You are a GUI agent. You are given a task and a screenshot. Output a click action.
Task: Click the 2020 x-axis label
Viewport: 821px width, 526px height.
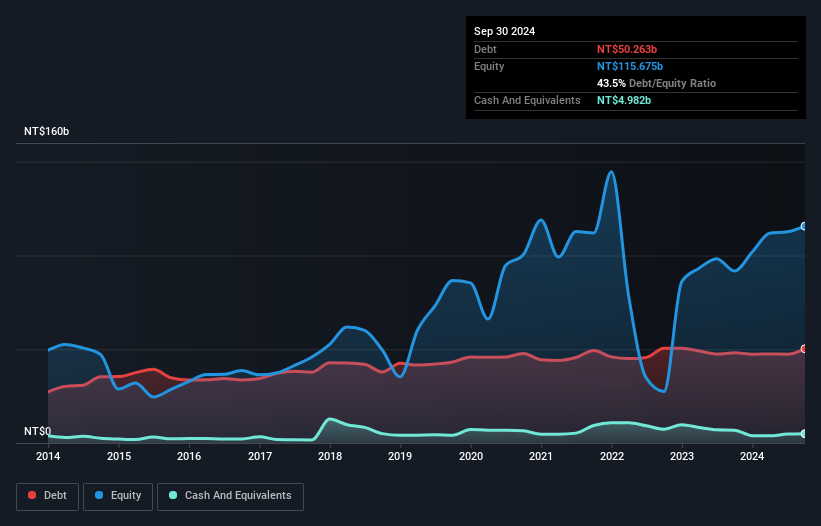pyautogui.click(x=471, y=456)
